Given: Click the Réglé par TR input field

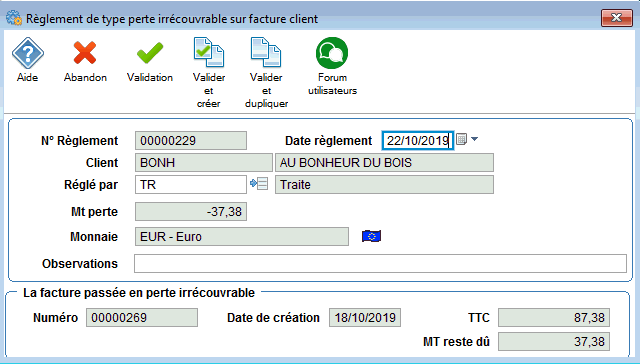Looking at the screenshot, I should coord(191,184).
